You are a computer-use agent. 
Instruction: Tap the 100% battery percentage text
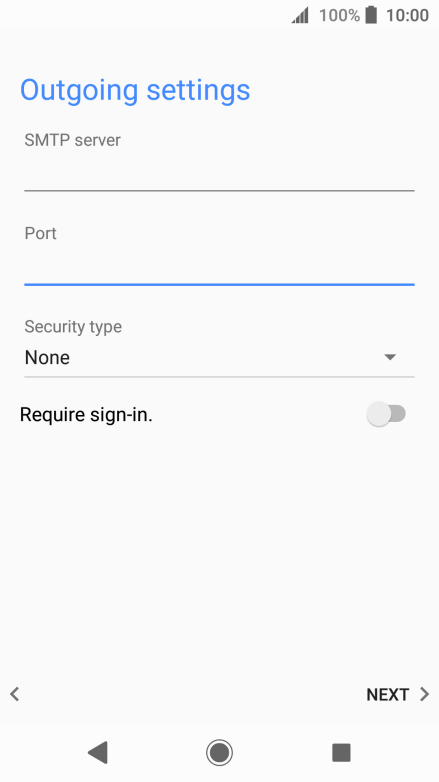339,15
